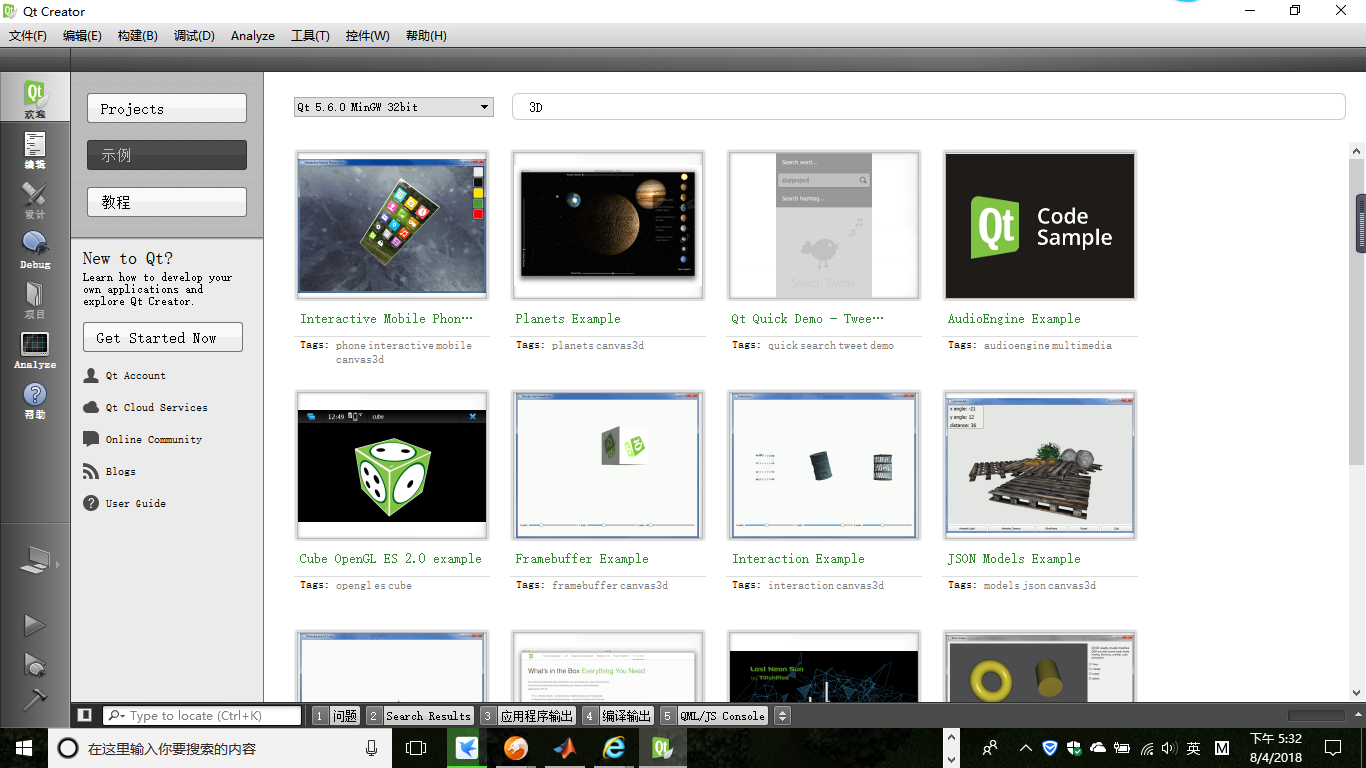Click the Projects button
This screenshot has width=1366, height=768.
click(167, 109)
